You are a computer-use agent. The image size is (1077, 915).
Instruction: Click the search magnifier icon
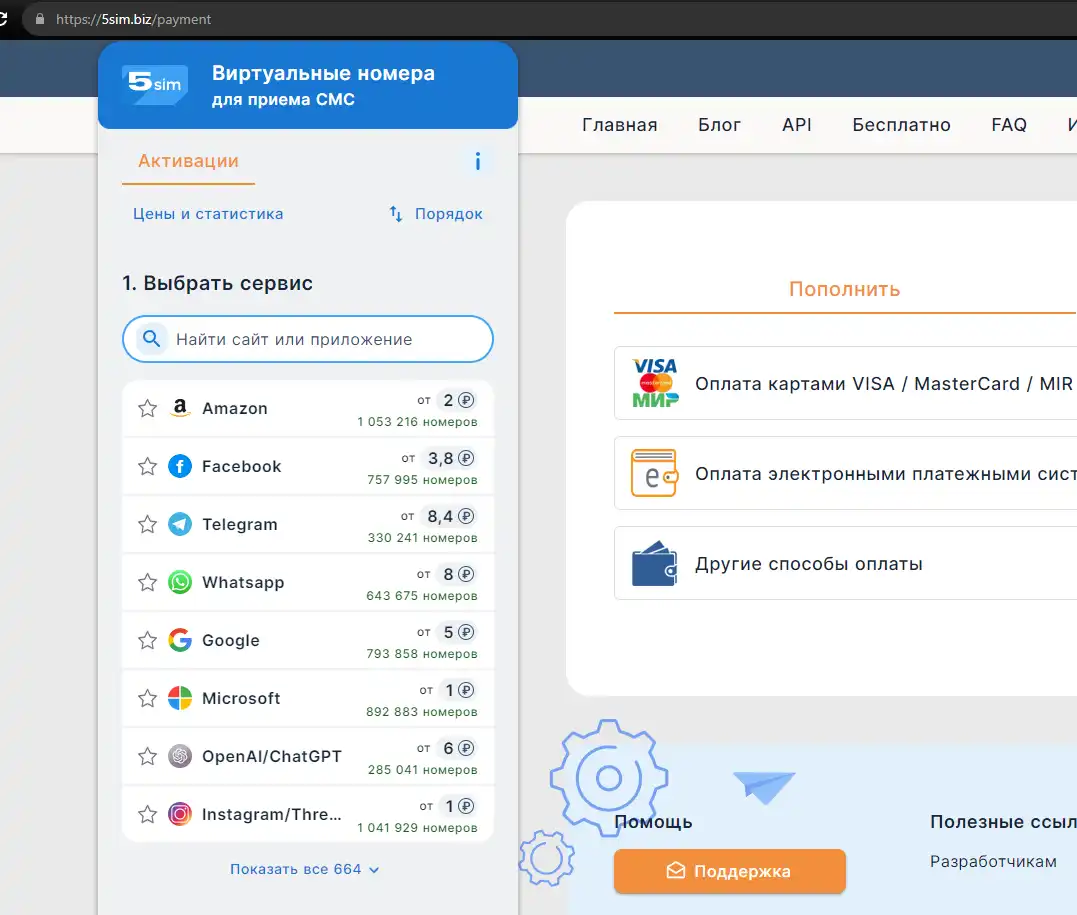[152, 339]
